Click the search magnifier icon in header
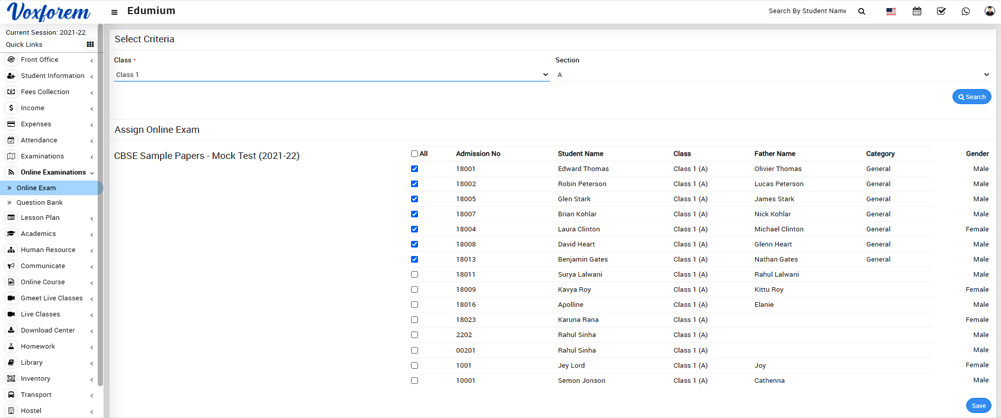Image resolution: width=1001 pixels, height=418 pixels. click(x=861, y=12)
